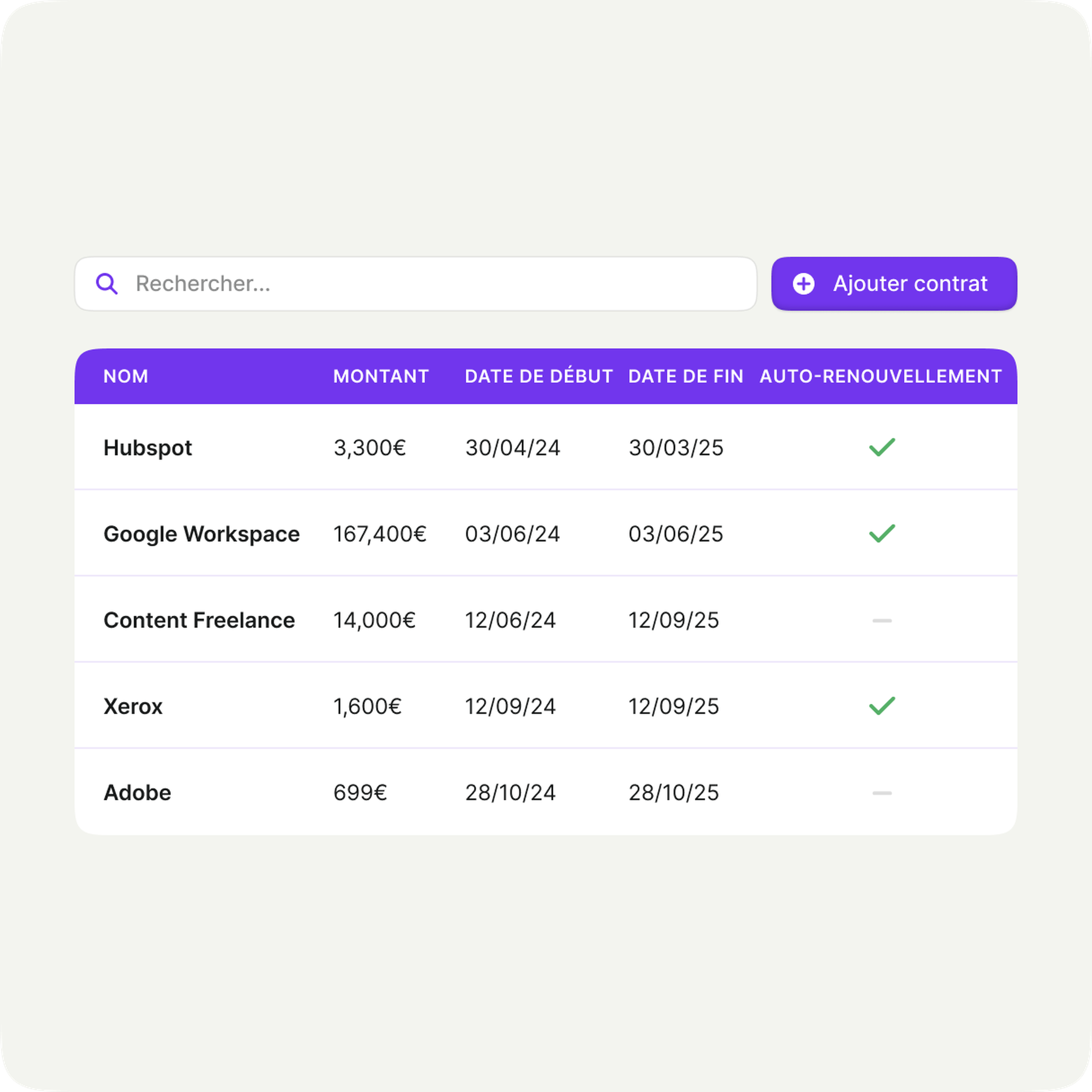Viewport: 1092px width, 1092px height.
Task: Sort by the NOM column header
Action: (125, 376)
